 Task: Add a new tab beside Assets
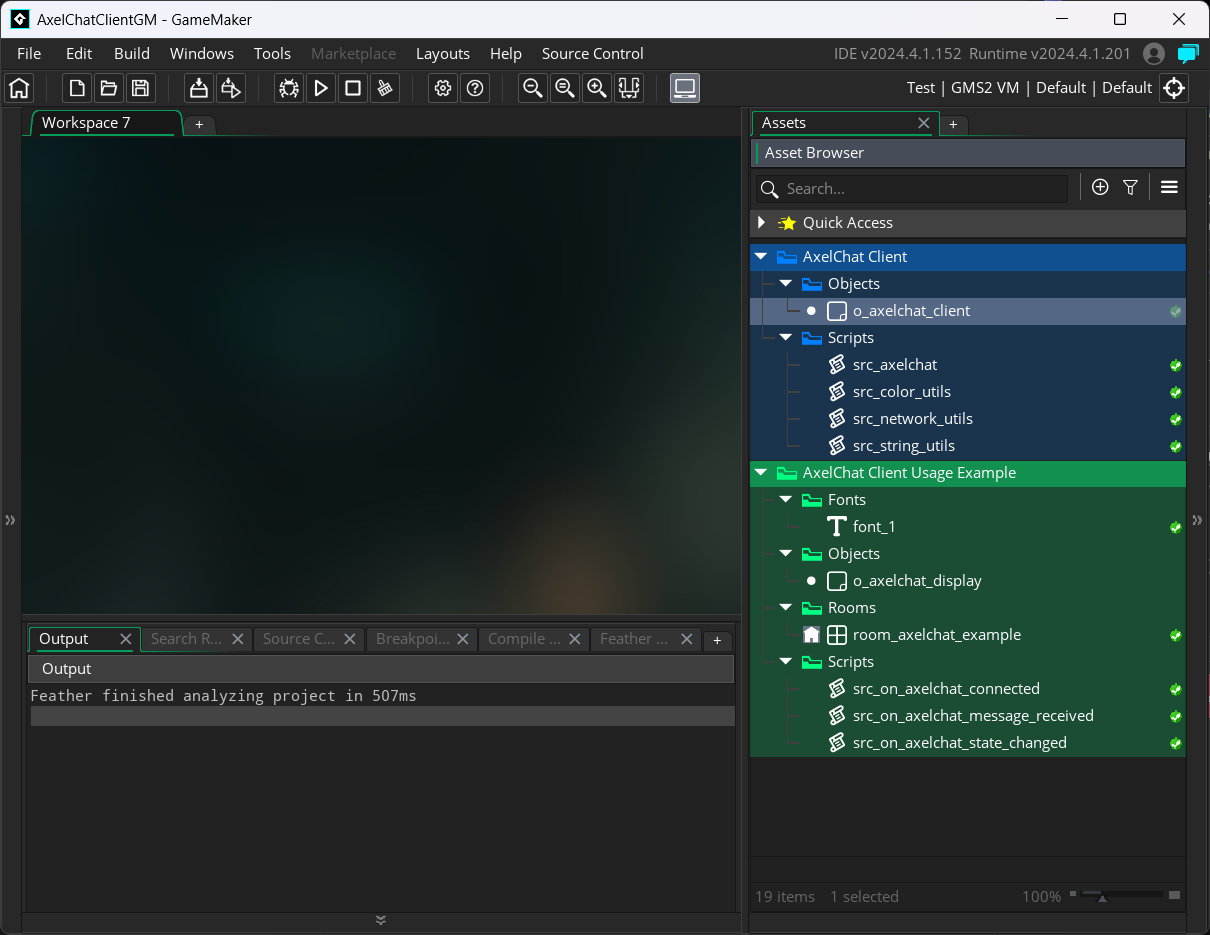(x=953, y=124)
